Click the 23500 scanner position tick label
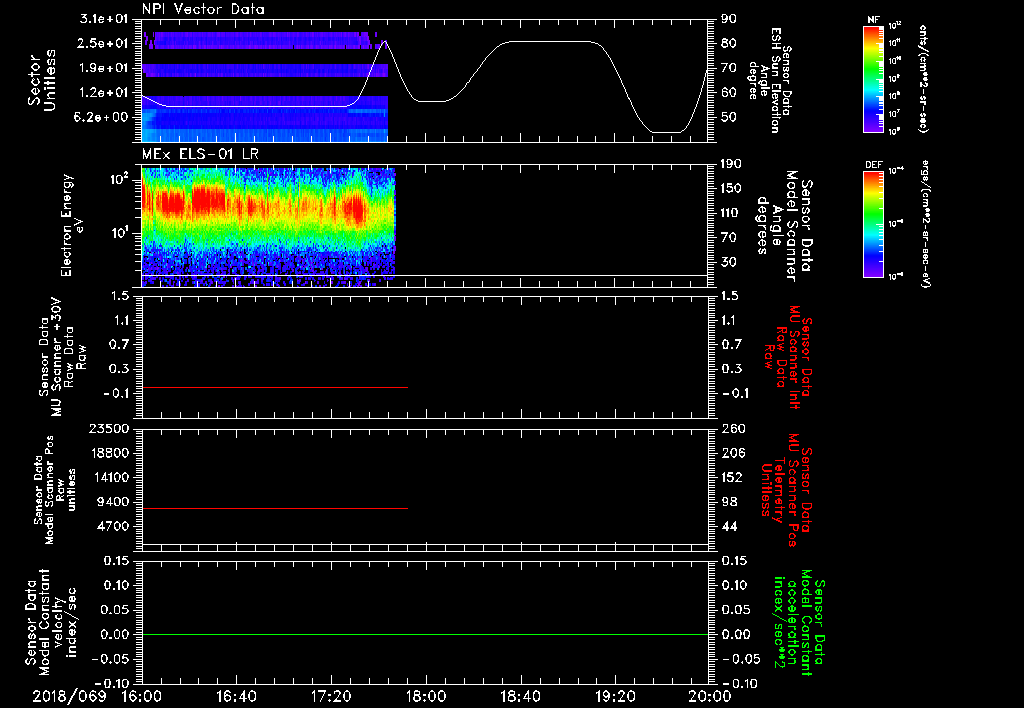 point(108,428)
